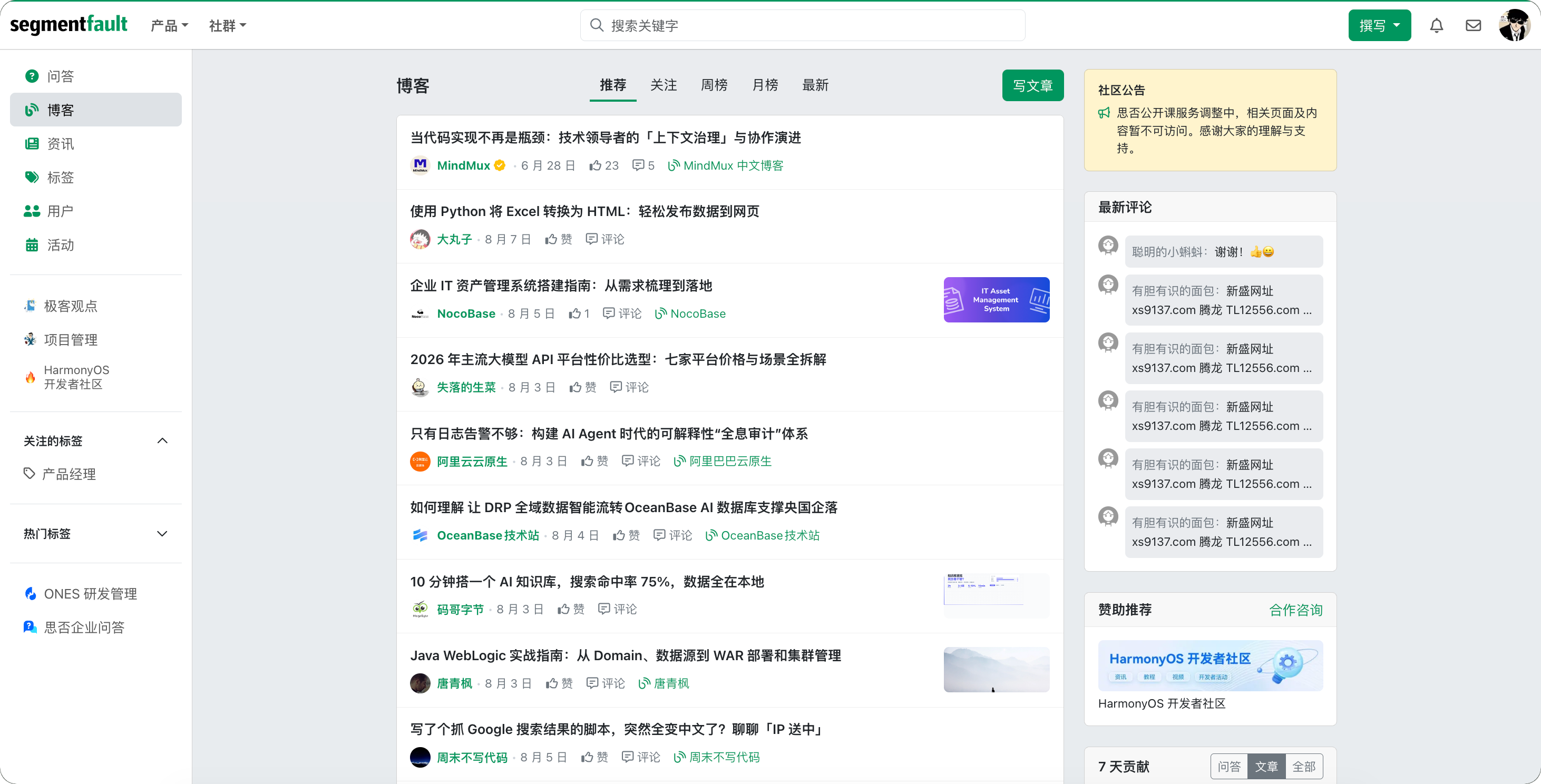Switch 7 天贡献 to 全部
1541x784 pixels.
1304,766
